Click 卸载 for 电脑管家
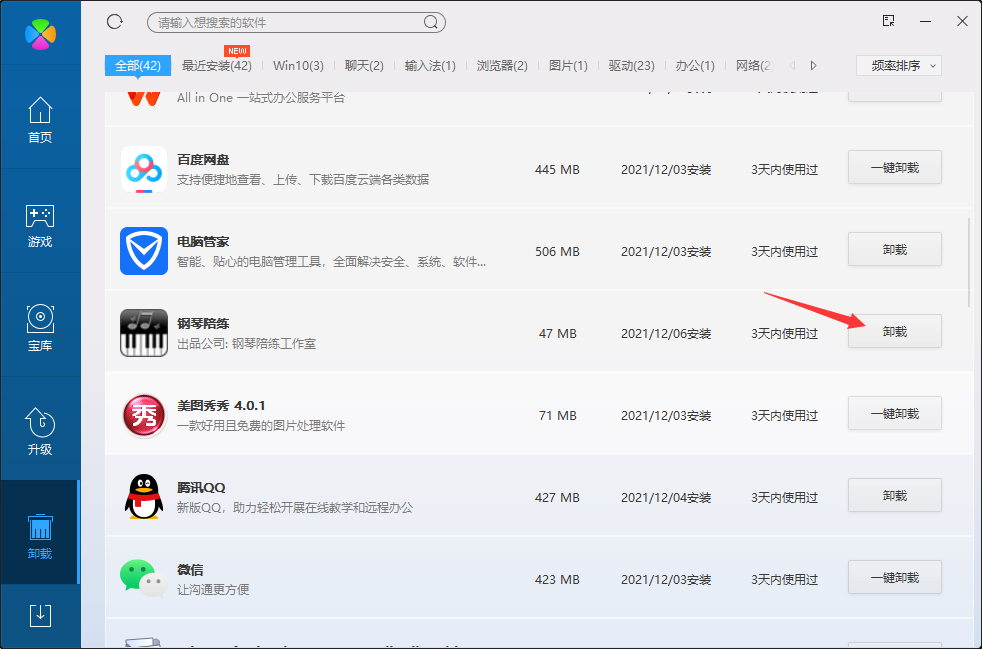 [x=894, y=249]
